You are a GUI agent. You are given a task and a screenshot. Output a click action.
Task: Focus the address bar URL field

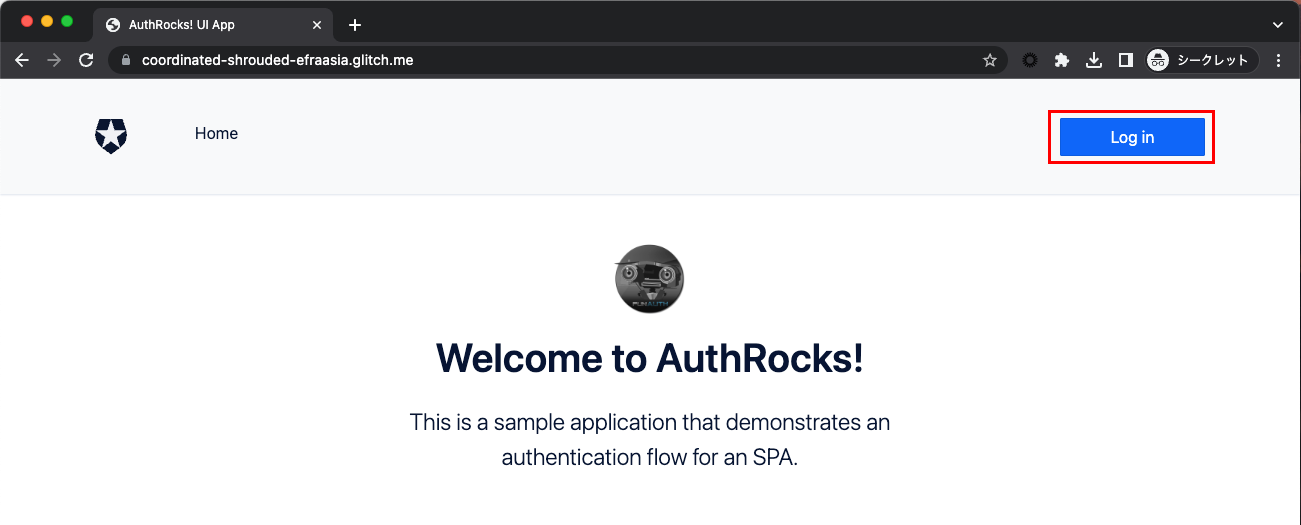tap(550, 60)
